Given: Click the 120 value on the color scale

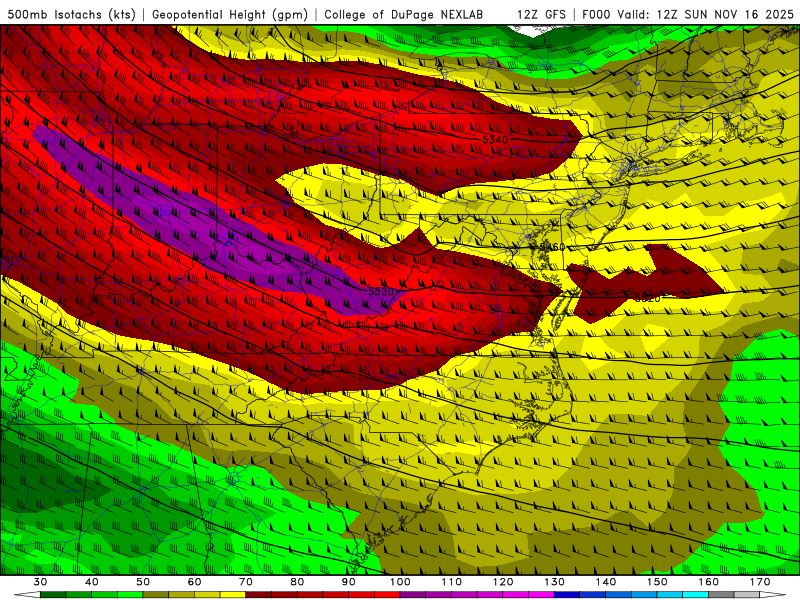Looking at the screenshot, I should [x=503, y=582].
